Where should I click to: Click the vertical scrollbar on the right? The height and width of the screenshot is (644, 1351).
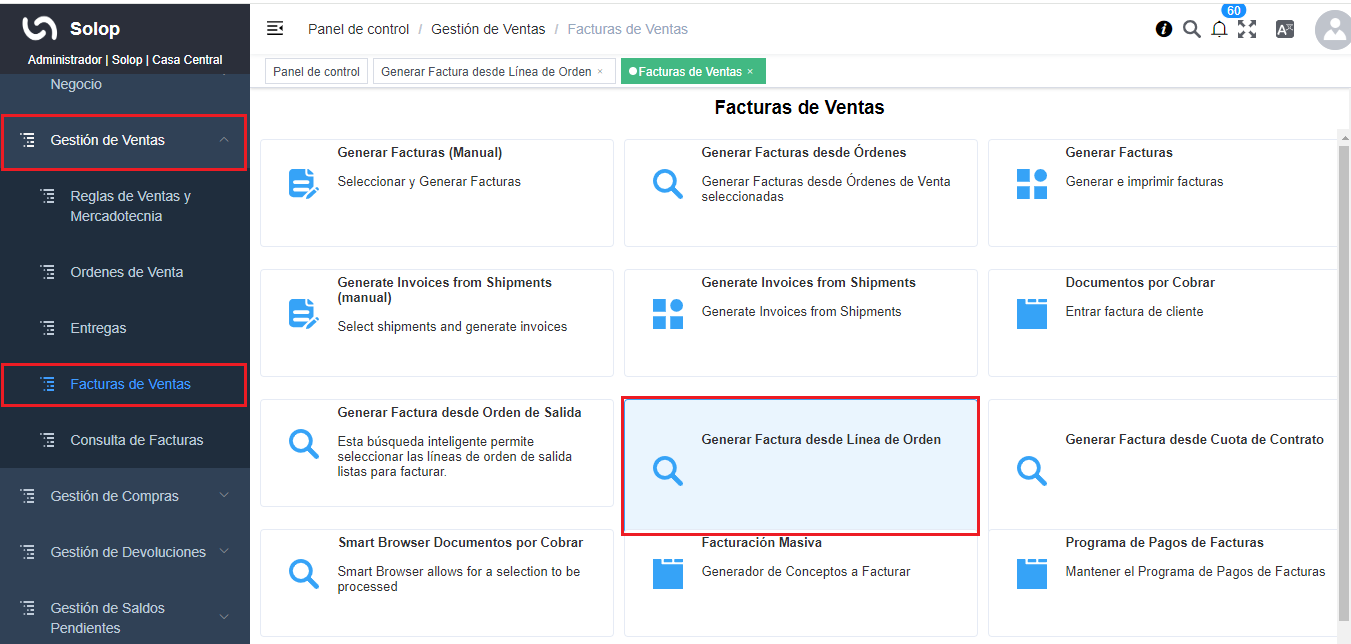coord(1344,380)
